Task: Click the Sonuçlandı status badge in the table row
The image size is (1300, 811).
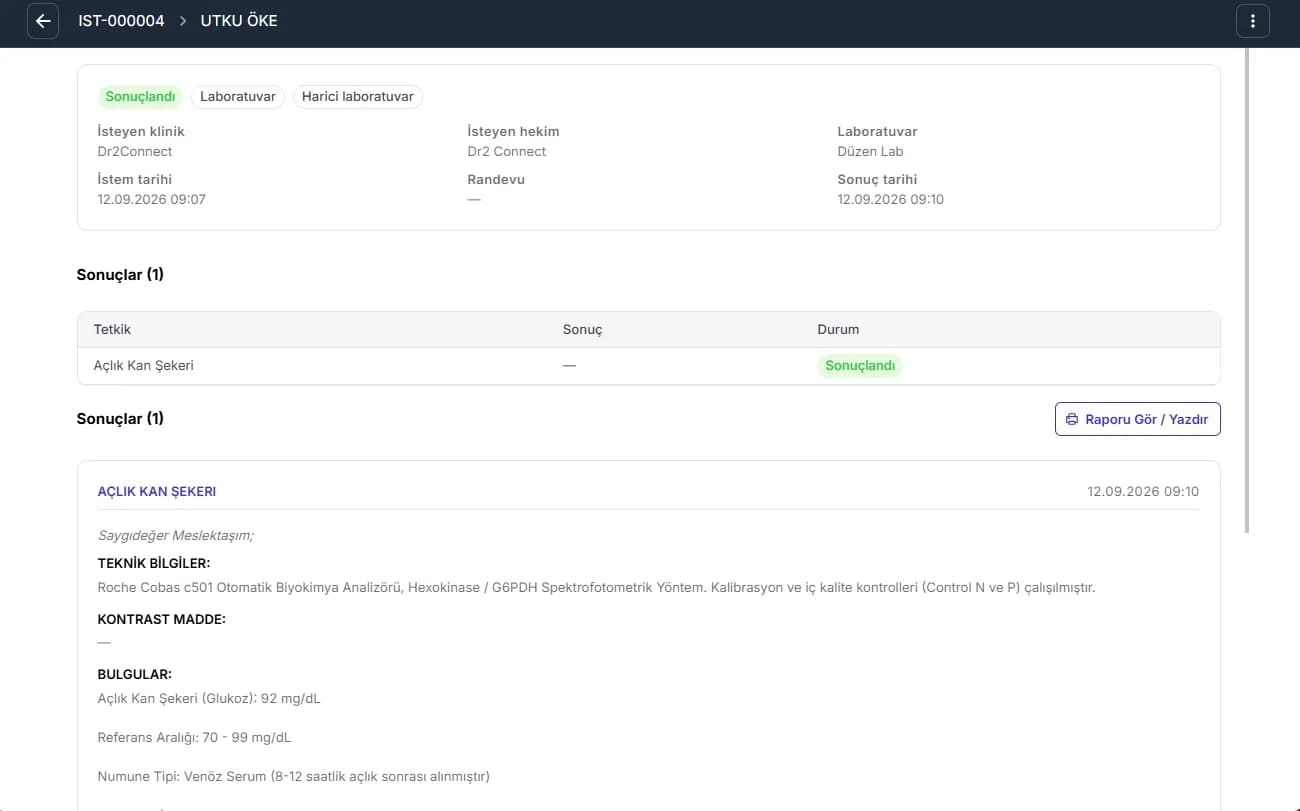Action: point(860,366)
